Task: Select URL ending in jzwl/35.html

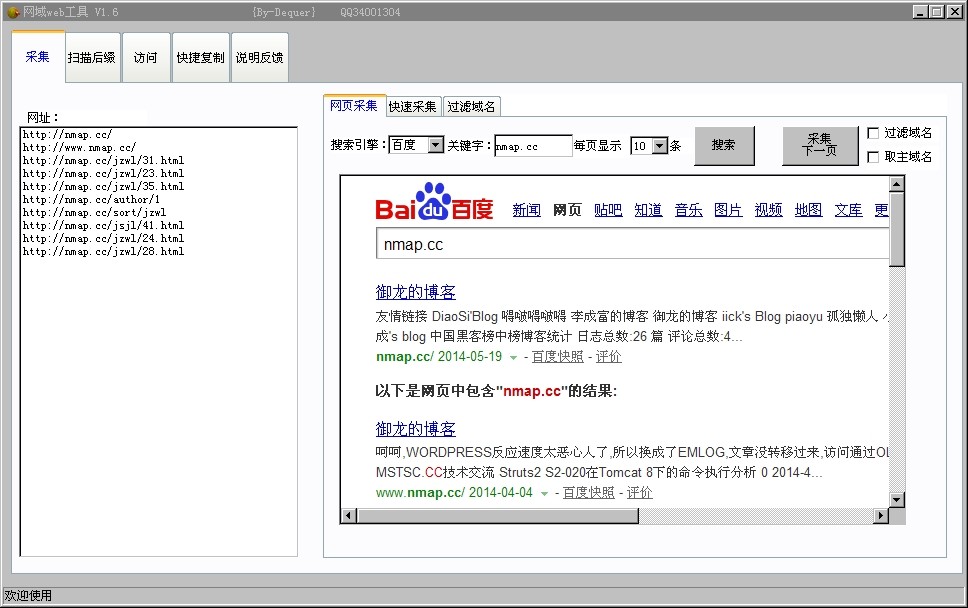Action: click(x=103, y=186)
